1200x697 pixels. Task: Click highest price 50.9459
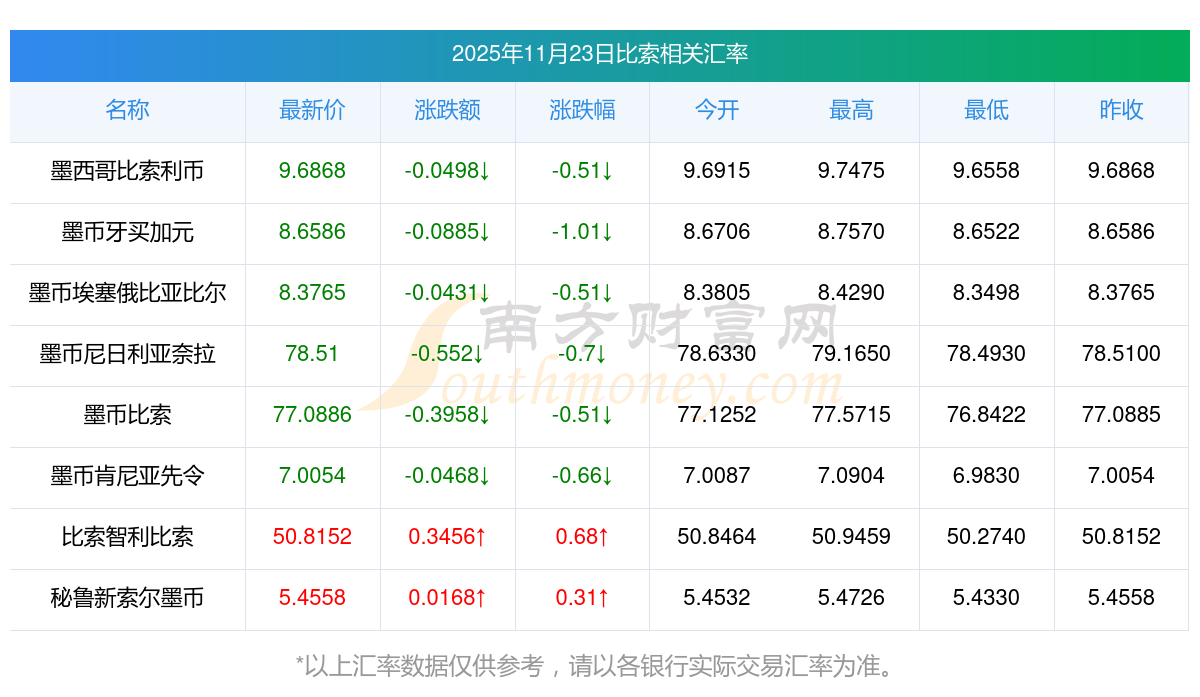852,537
